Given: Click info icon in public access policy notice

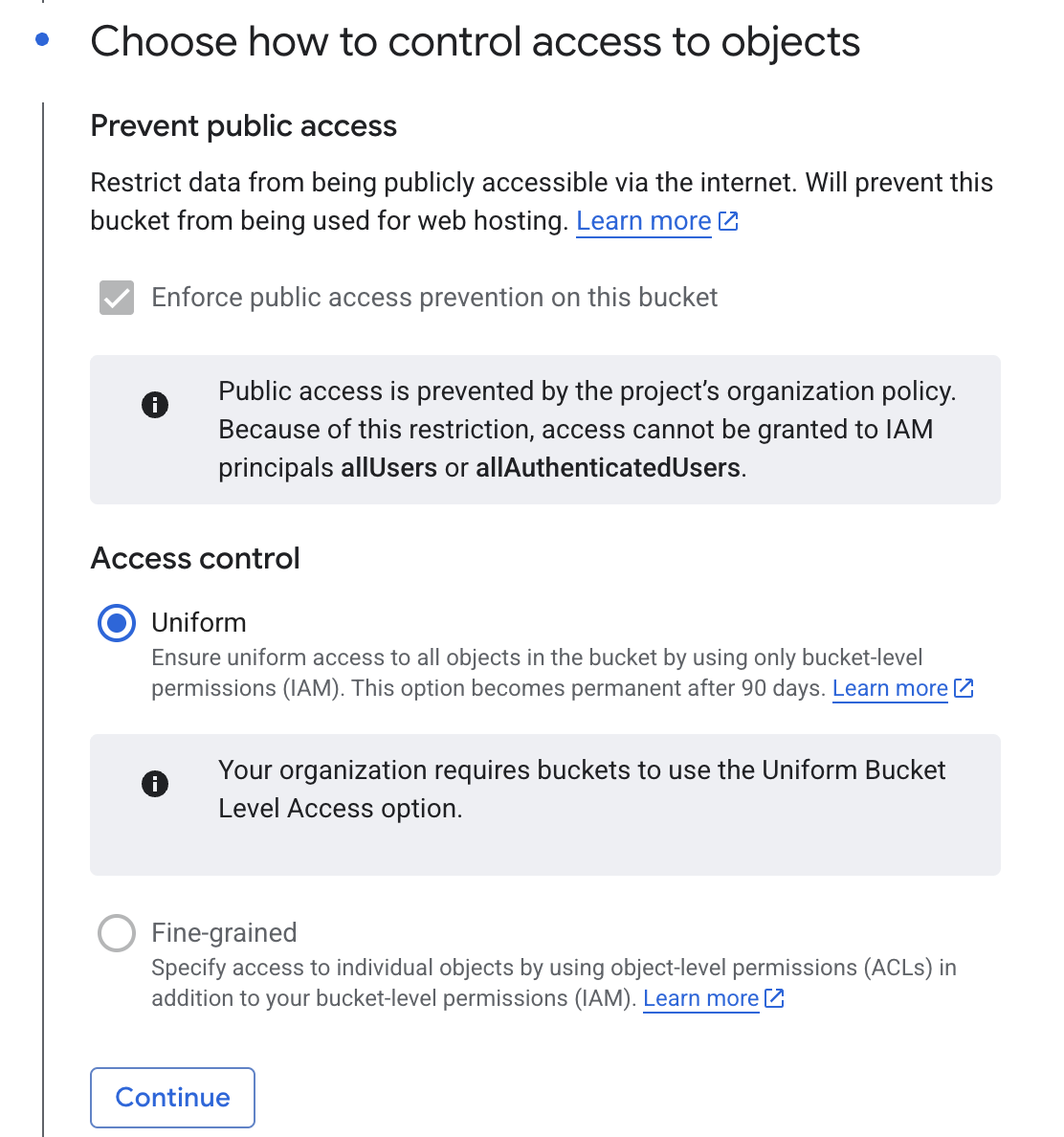Looking at the screenshot, I should point(155,405).
